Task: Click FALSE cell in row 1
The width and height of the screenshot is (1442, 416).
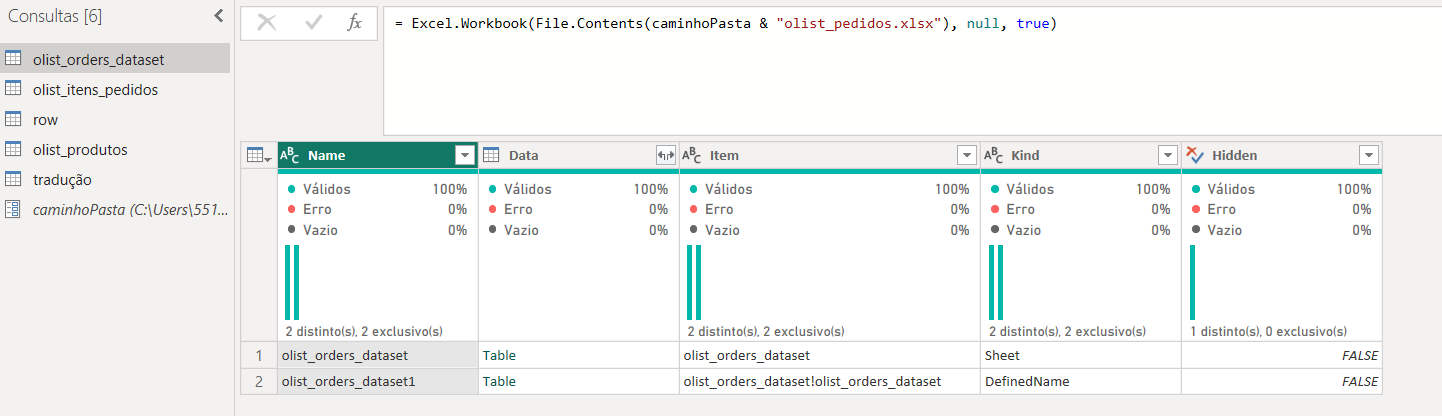Action: point(1282,355)
